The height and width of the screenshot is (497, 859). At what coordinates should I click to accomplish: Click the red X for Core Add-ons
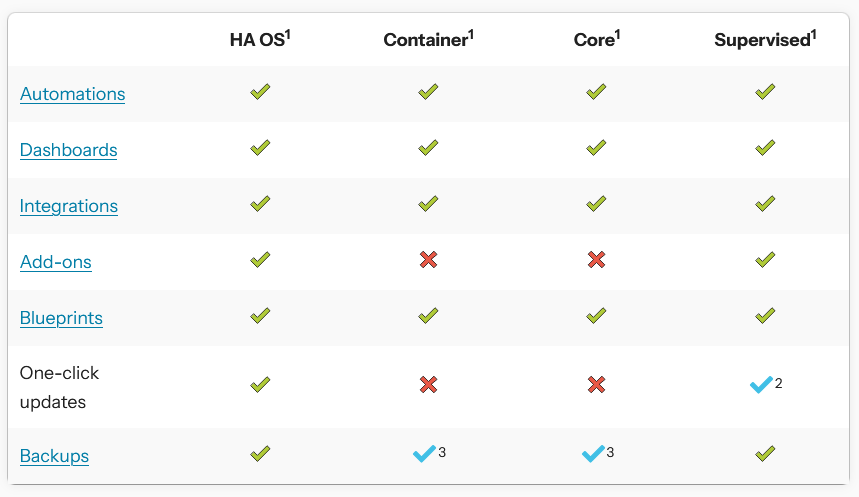tap(596, 259)
